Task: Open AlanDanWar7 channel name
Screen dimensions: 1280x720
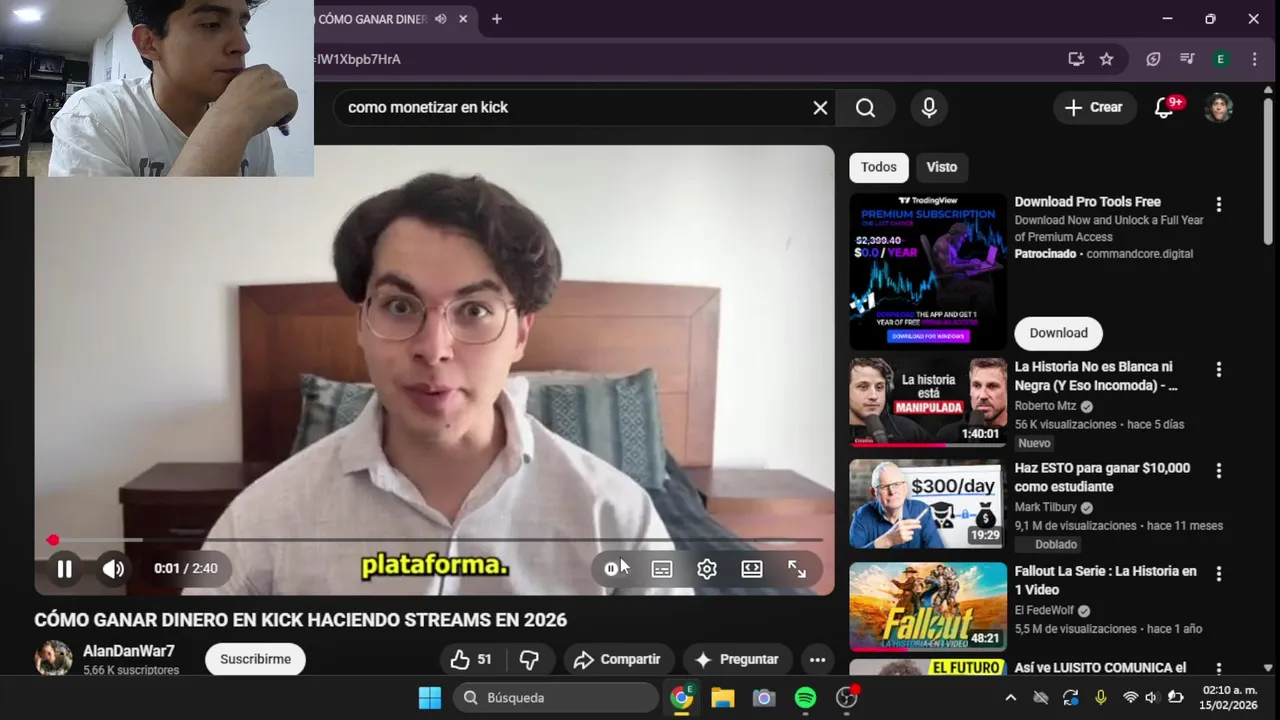Action: pos(129,651)
